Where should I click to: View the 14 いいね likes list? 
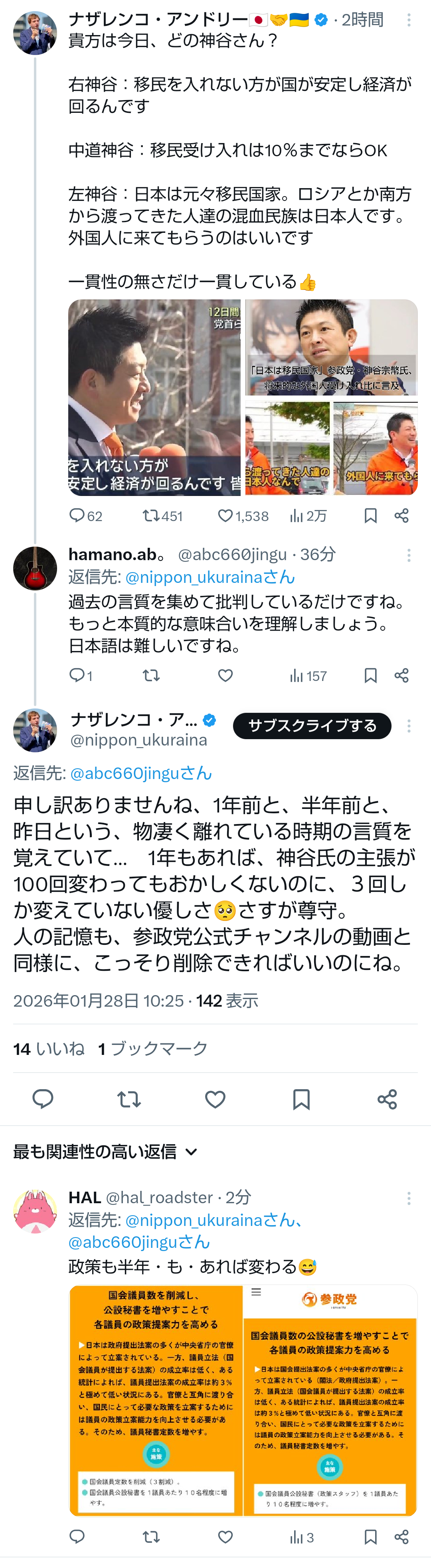(49, 1048)
